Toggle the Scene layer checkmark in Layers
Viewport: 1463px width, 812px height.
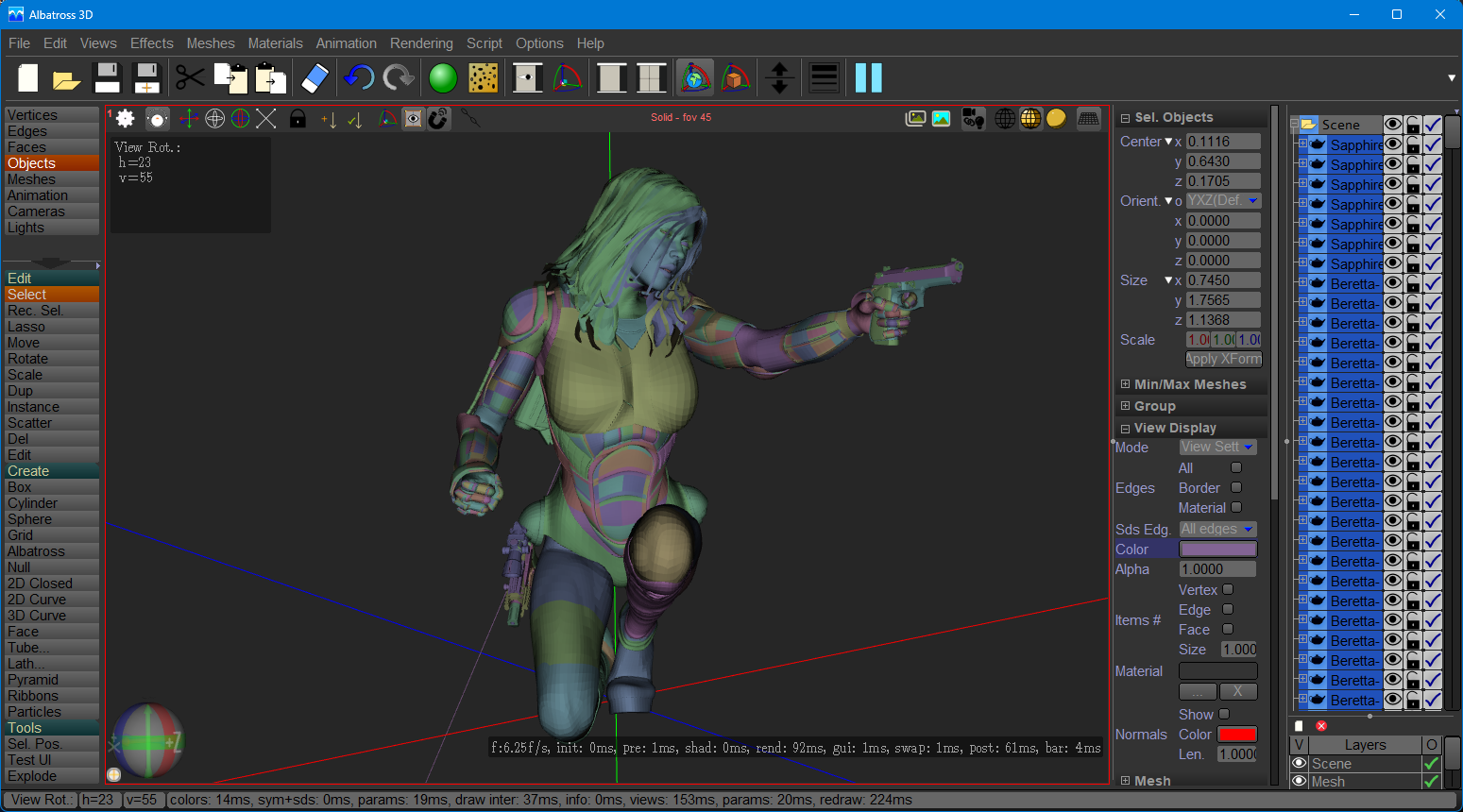[x=1432, y=763]
